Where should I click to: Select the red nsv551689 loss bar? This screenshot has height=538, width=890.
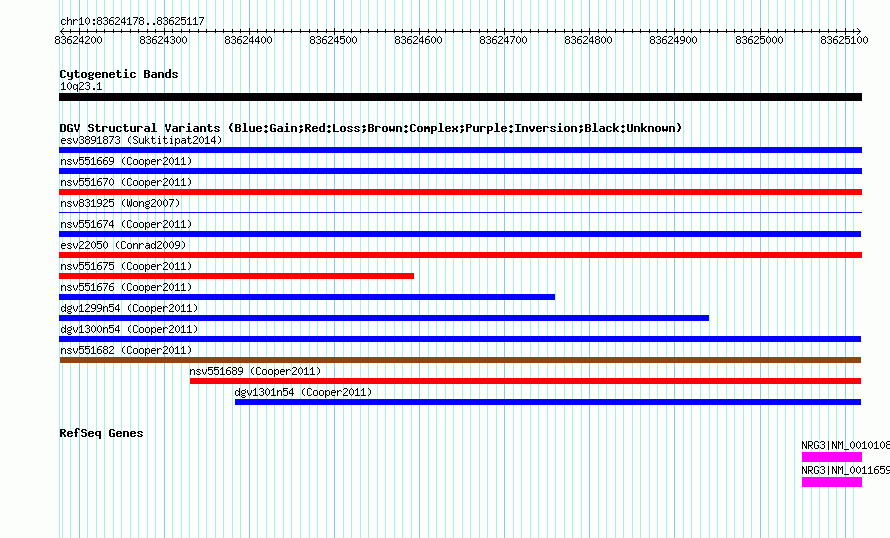pos(526,381)
